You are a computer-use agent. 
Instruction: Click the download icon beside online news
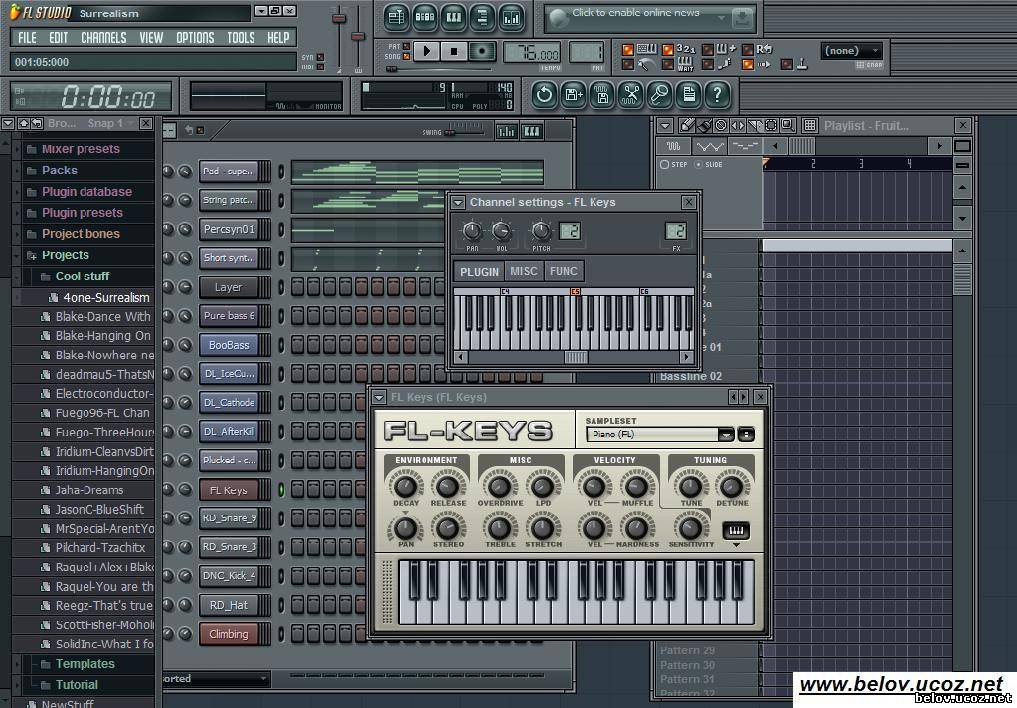coord(743,18)
